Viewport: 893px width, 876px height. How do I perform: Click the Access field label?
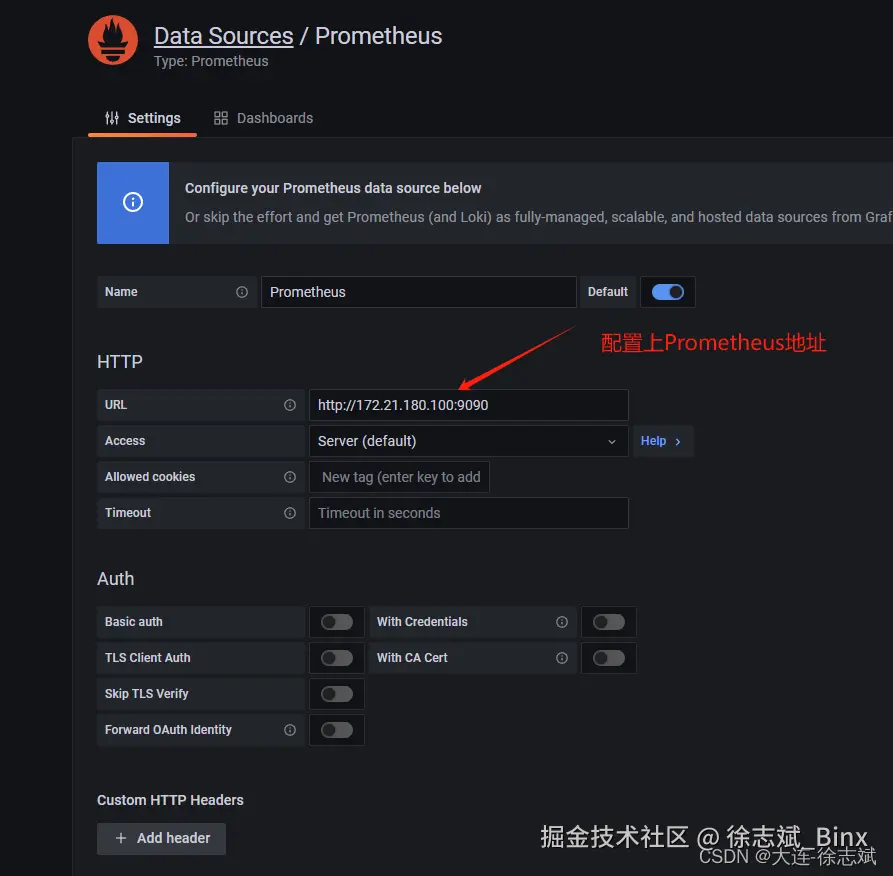[x=125, y=441]
